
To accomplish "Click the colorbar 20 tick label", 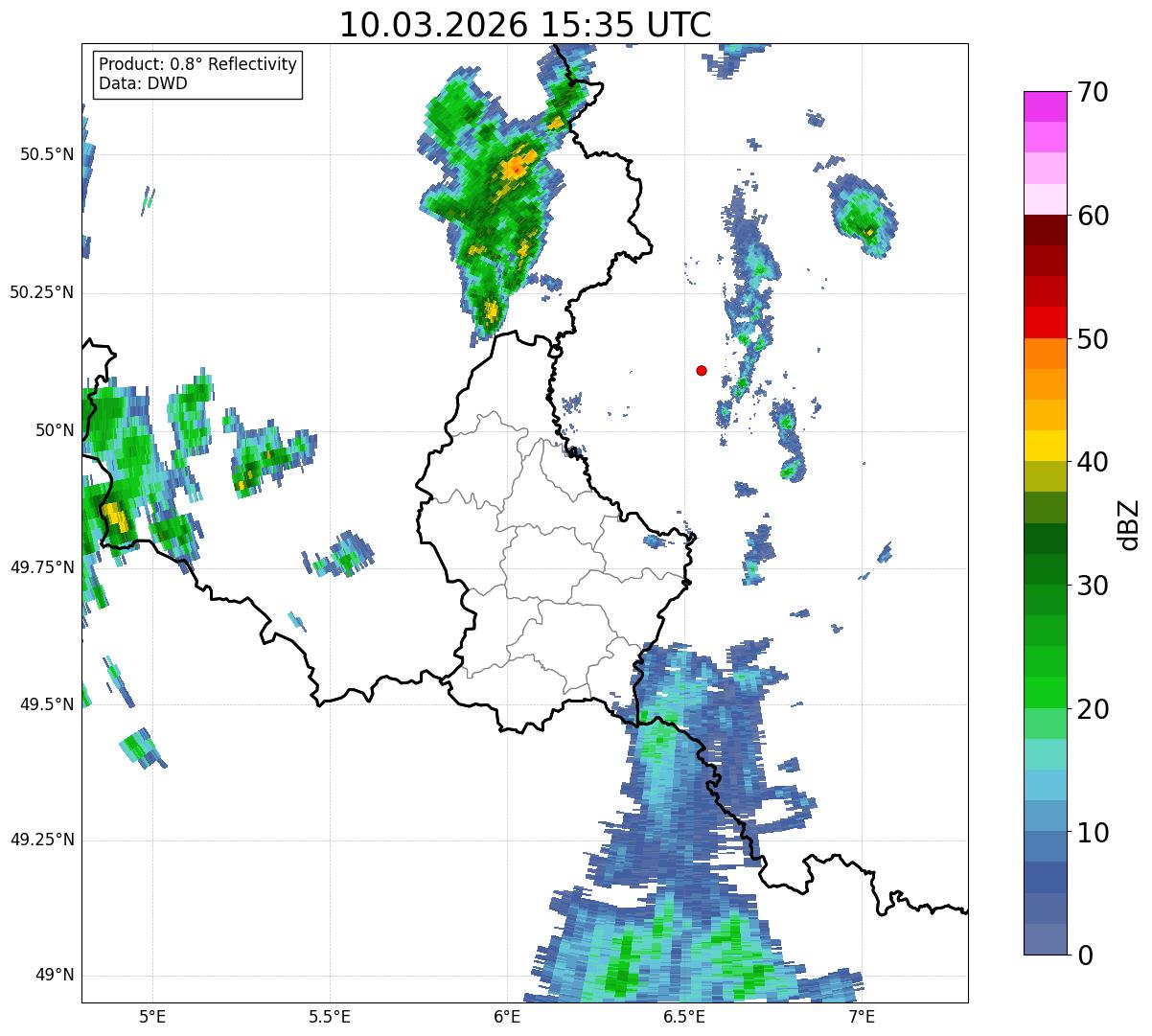I will (1093, 709).
